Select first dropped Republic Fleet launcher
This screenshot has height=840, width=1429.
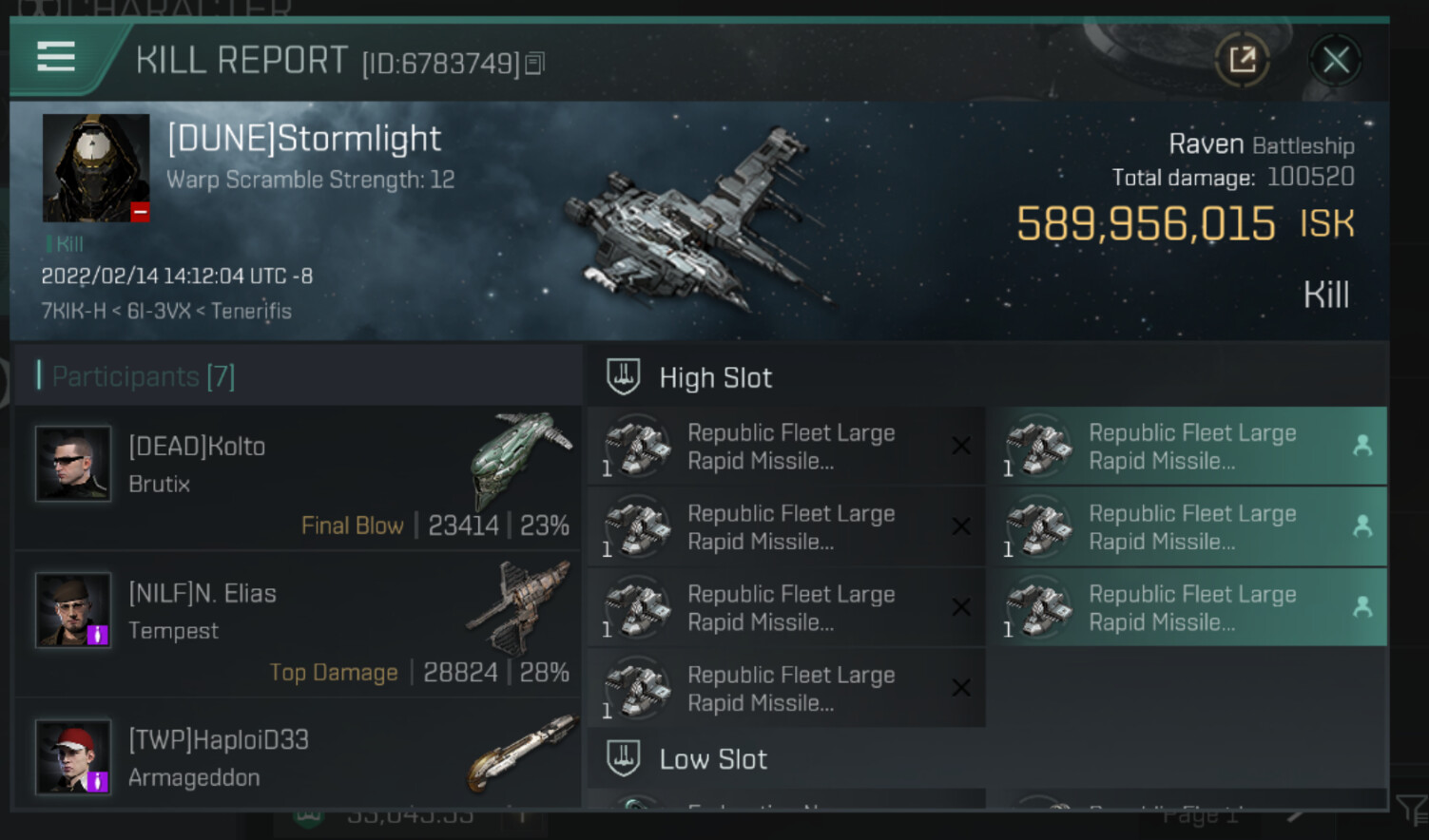coord(1190,447)
